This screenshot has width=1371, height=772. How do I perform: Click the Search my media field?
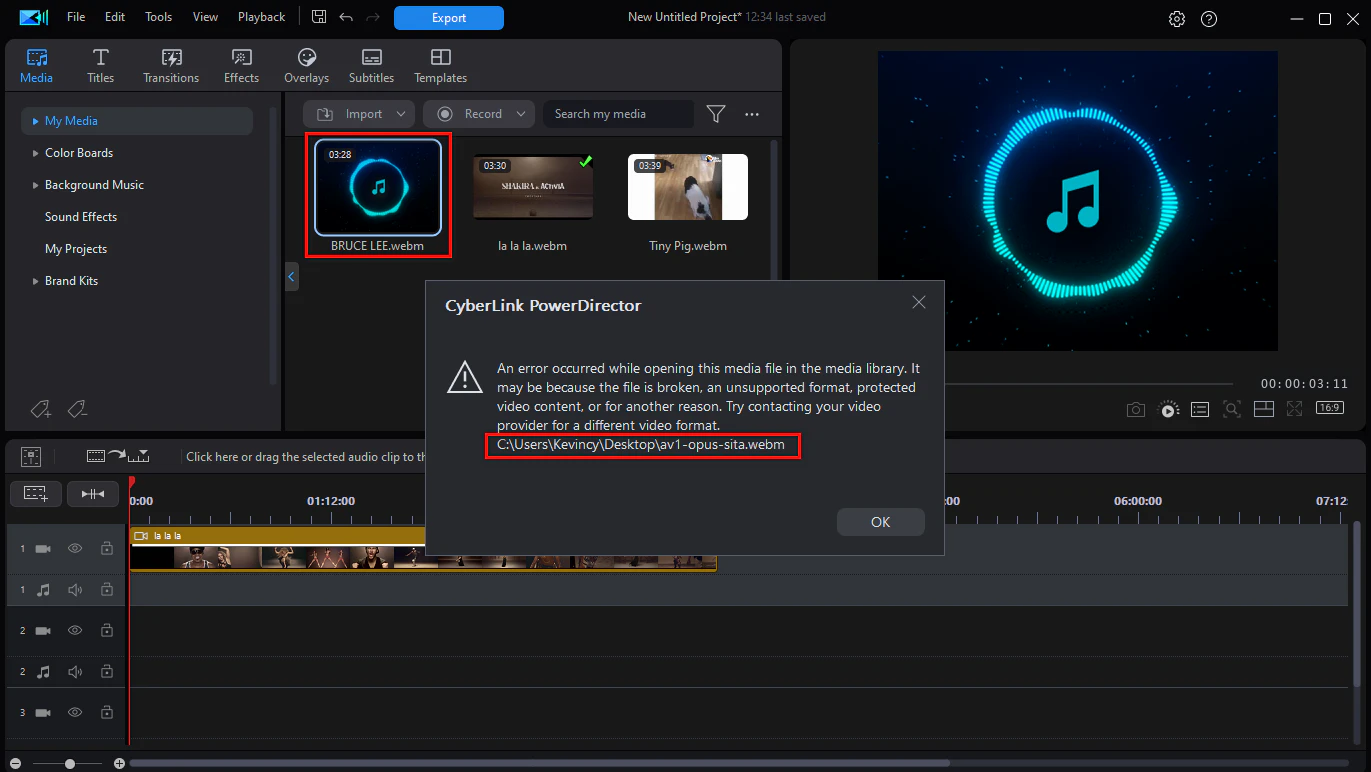point(618,114)
